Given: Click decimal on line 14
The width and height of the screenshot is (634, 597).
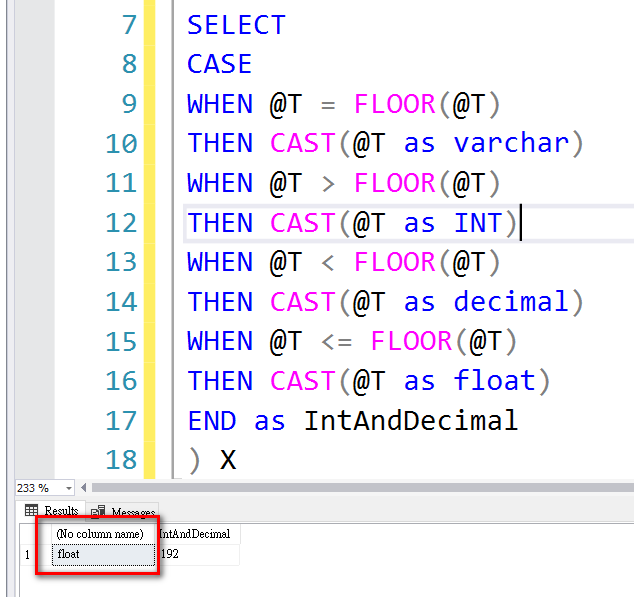Looking at the screenshot, I should tap(511, 302).
